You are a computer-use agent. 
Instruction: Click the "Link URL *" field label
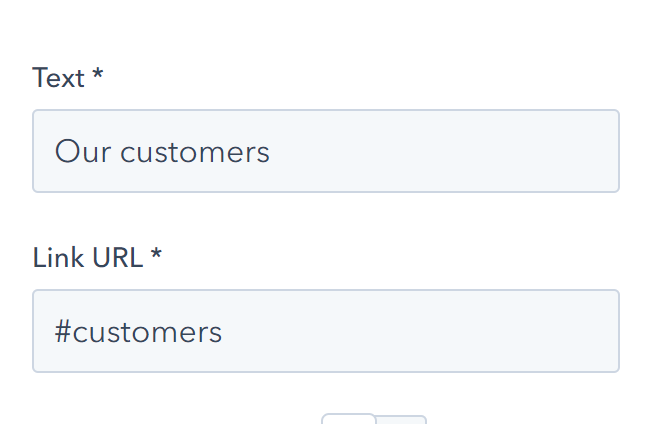96,258
